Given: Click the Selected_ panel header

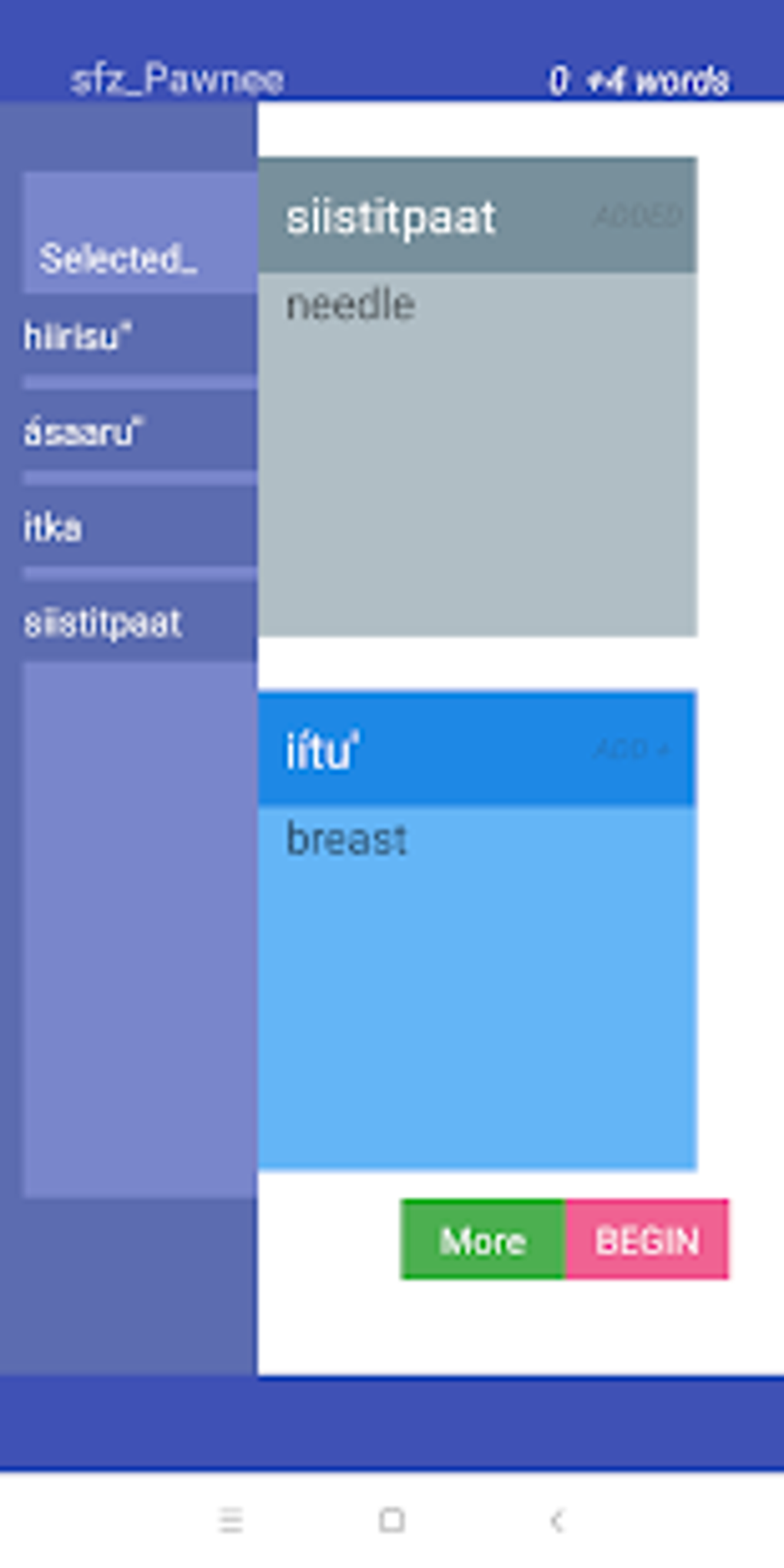Looking at the screenshot, I should [x=118, y=258].
